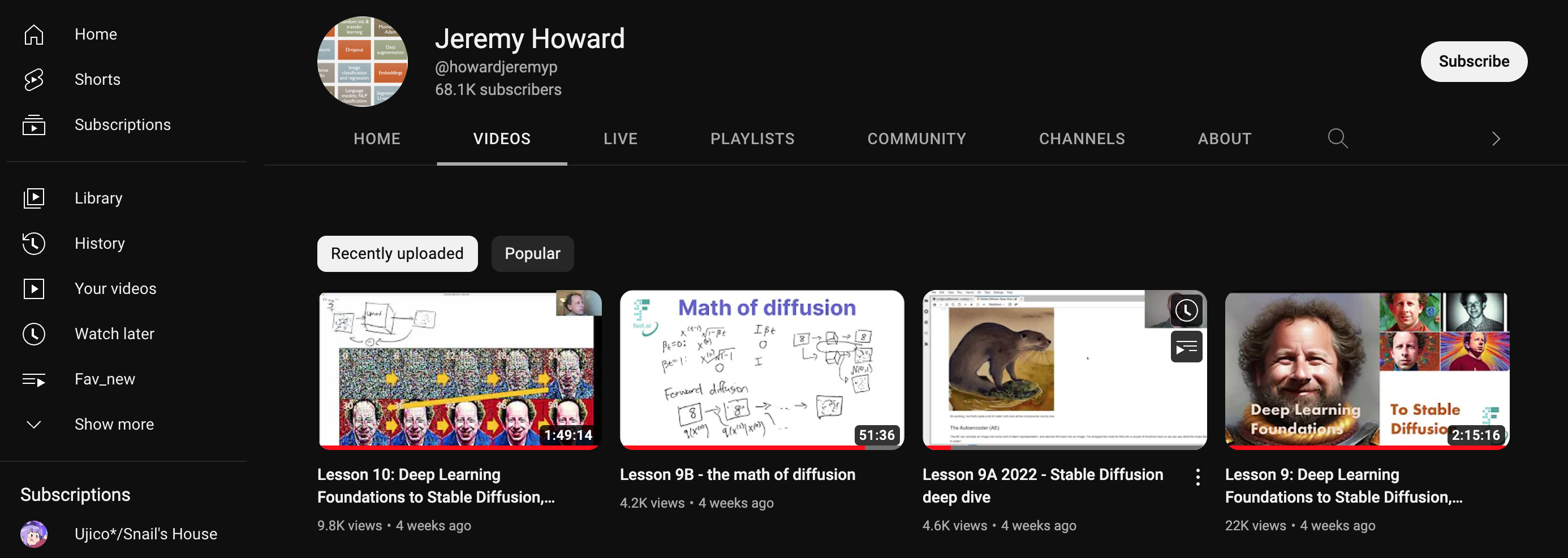Click the 1:49:14 duration badge
Image resolution: width=1568 pixels, height=558 pixels.
(568, 435)
